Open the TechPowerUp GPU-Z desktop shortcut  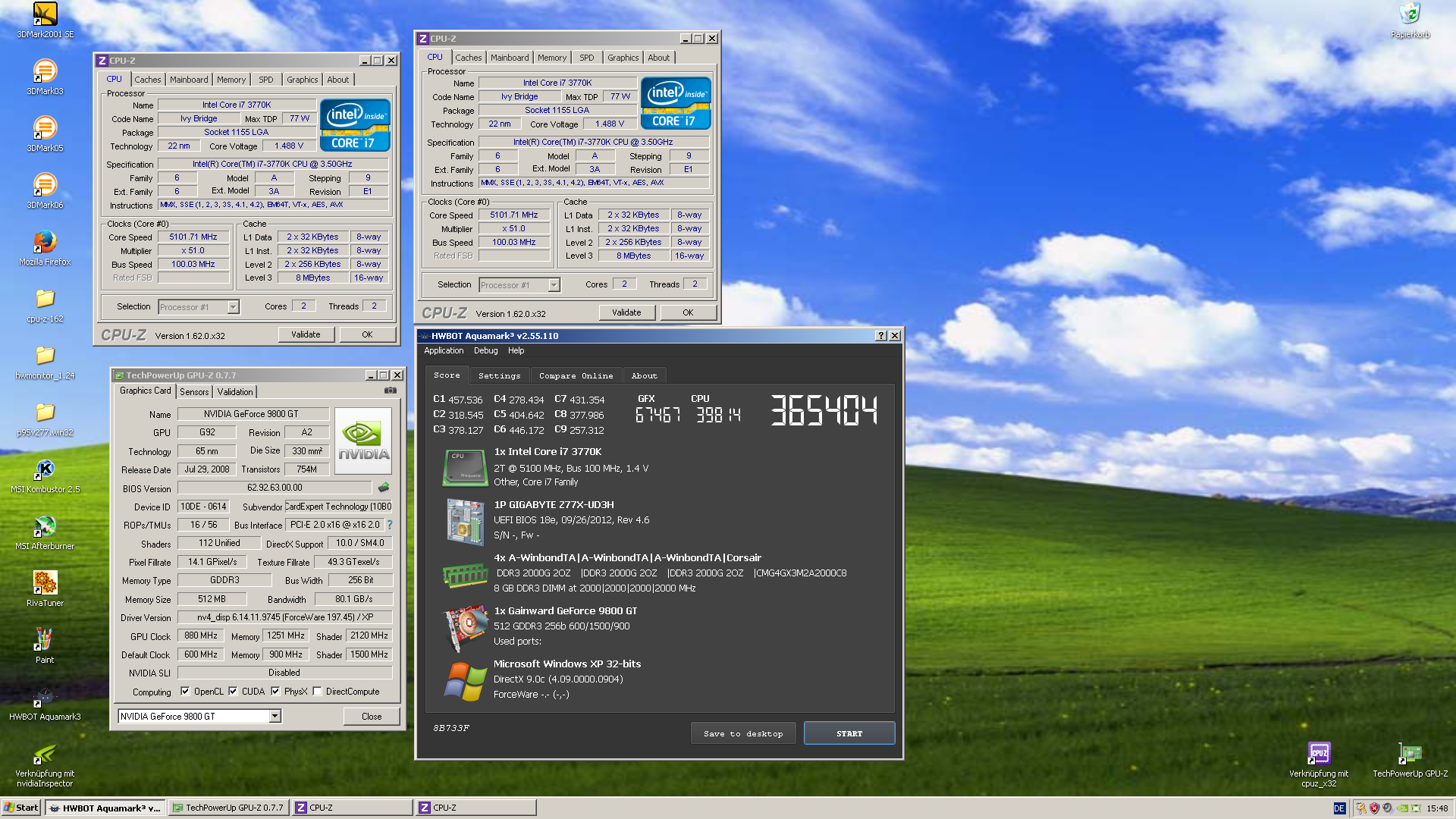tap(1410, 760)
